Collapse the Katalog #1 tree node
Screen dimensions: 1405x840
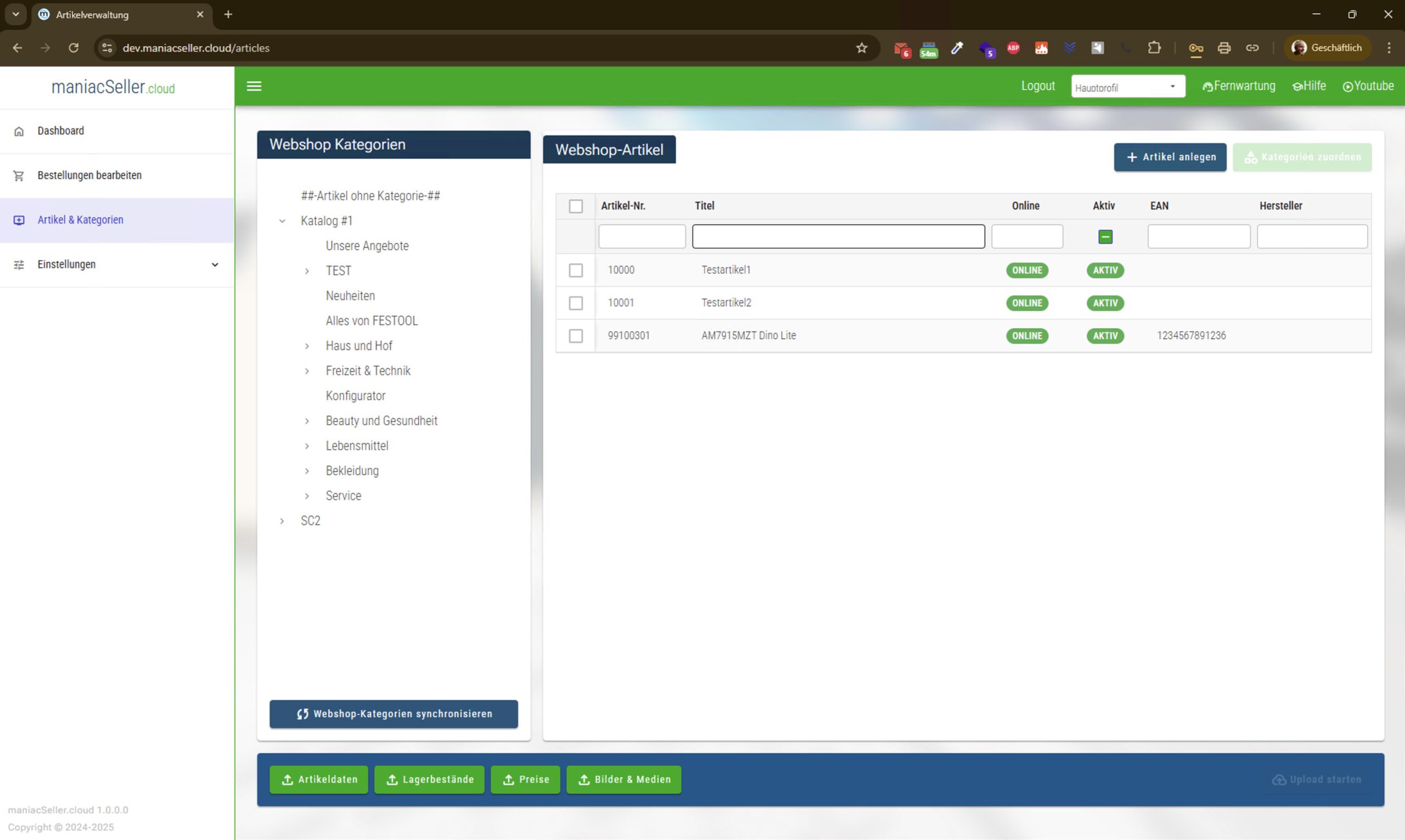(x=282, y=221)
